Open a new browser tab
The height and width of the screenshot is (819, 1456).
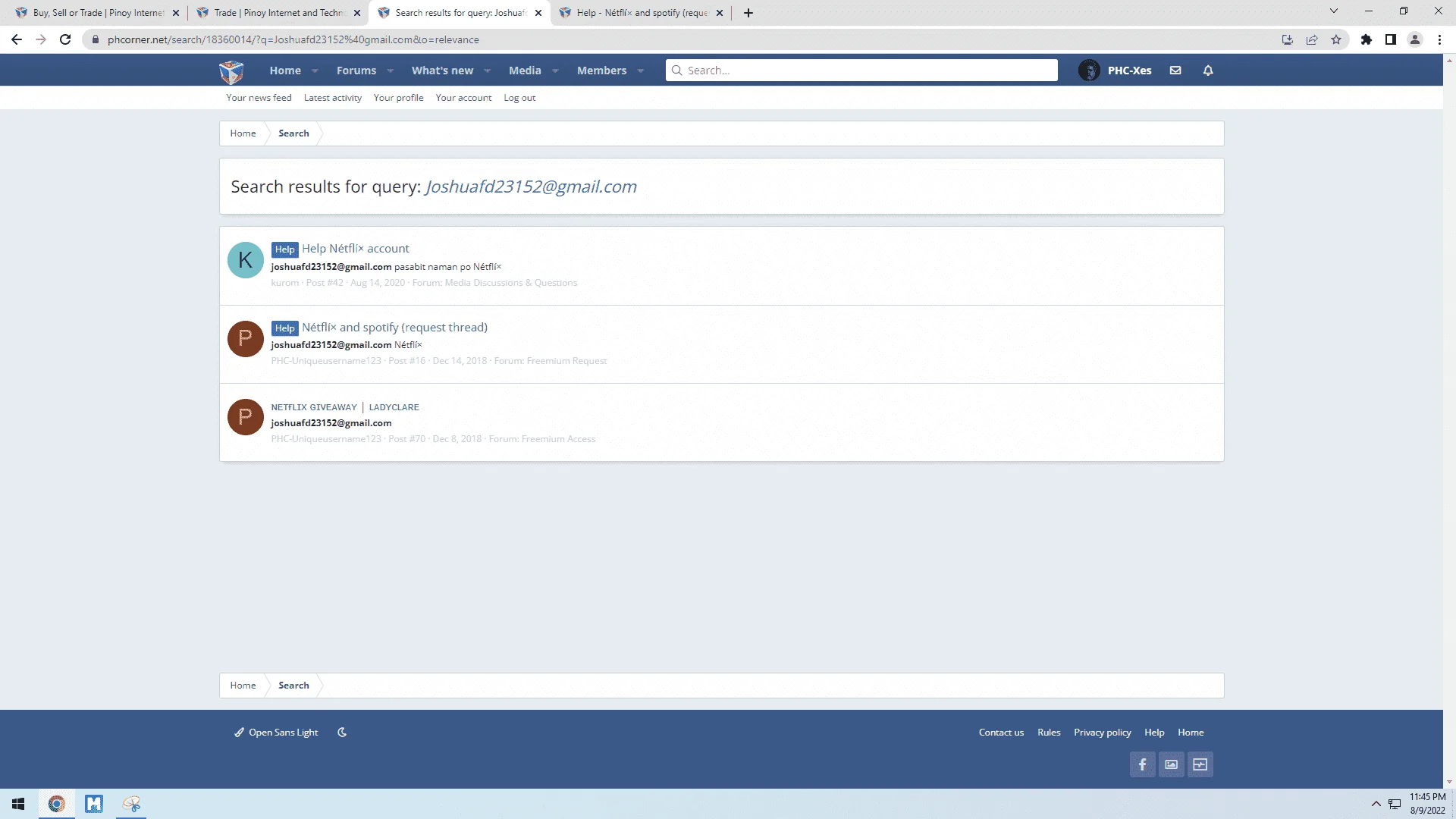(x=748, y=13)
